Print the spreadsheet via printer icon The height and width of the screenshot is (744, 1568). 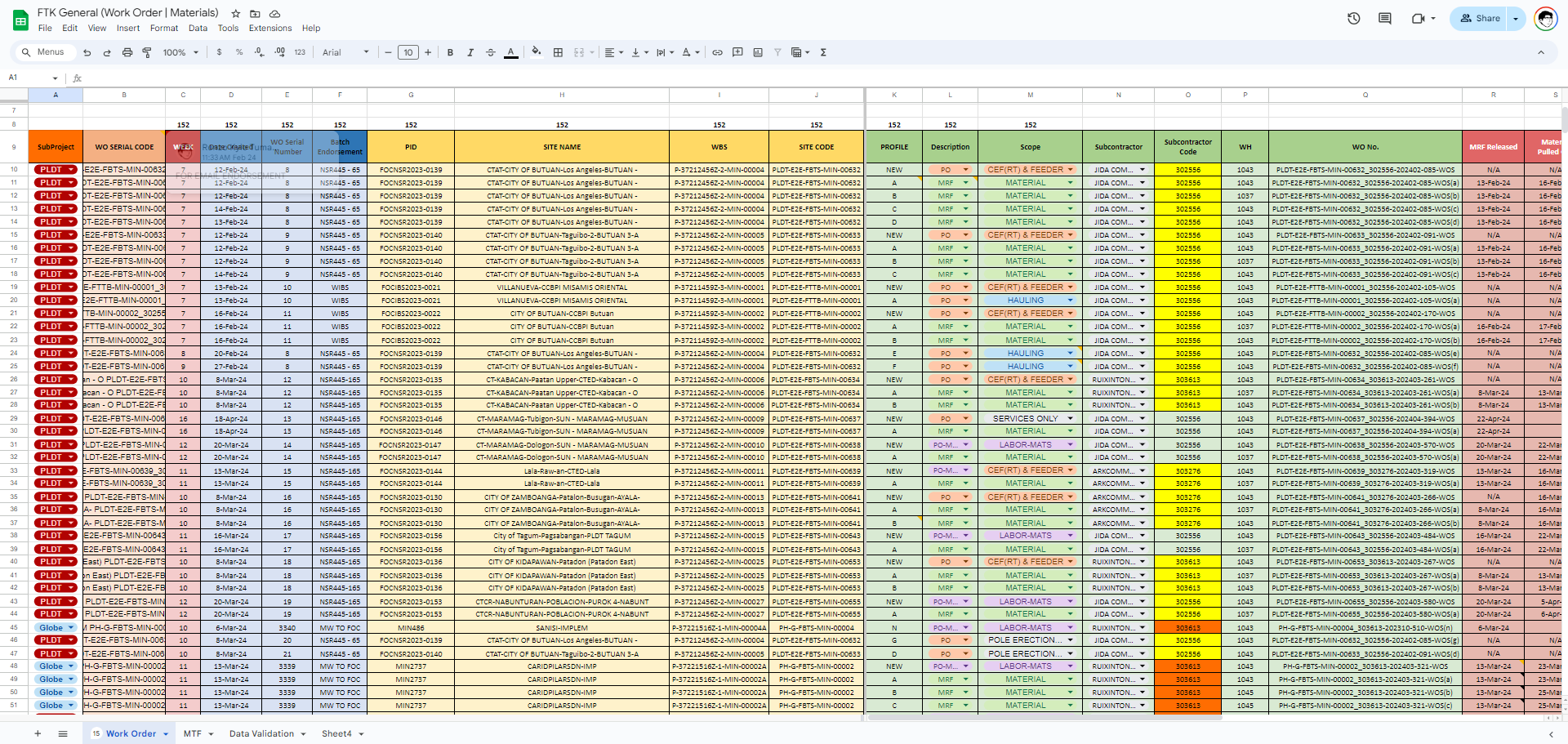coord(127,52)
